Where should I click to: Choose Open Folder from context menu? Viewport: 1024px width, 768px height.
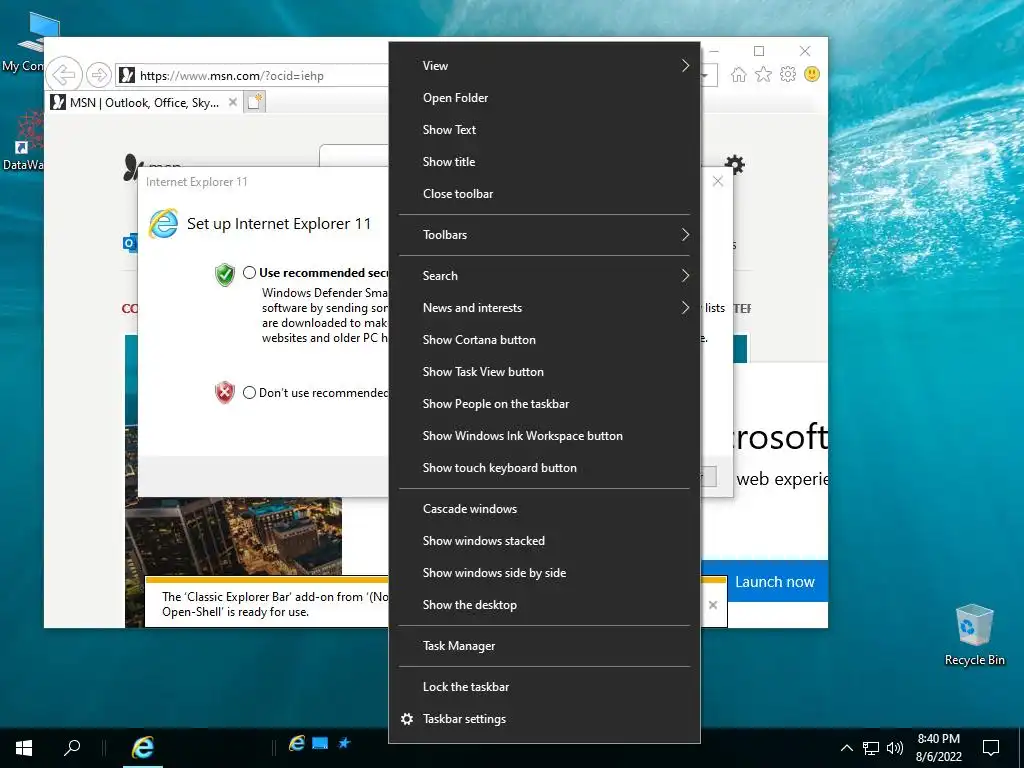pos(544,97)
